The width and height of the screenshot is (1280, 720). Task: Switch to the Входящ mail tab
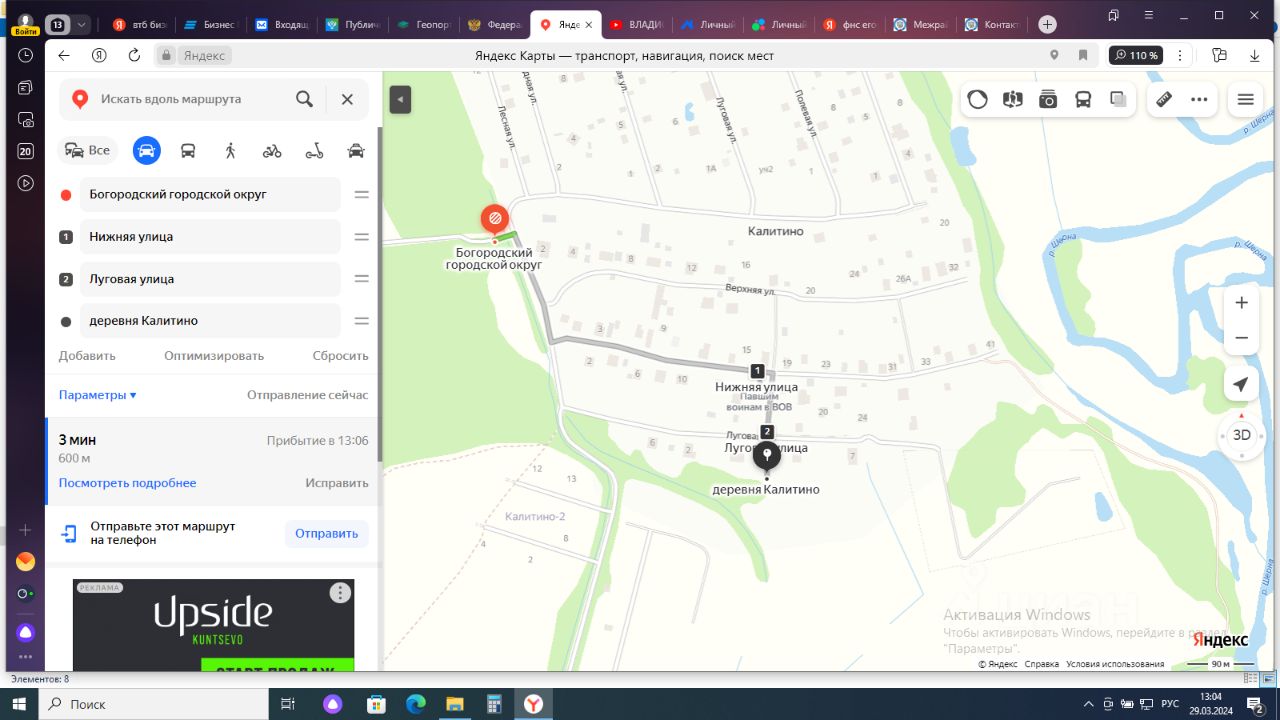[282, 24]
